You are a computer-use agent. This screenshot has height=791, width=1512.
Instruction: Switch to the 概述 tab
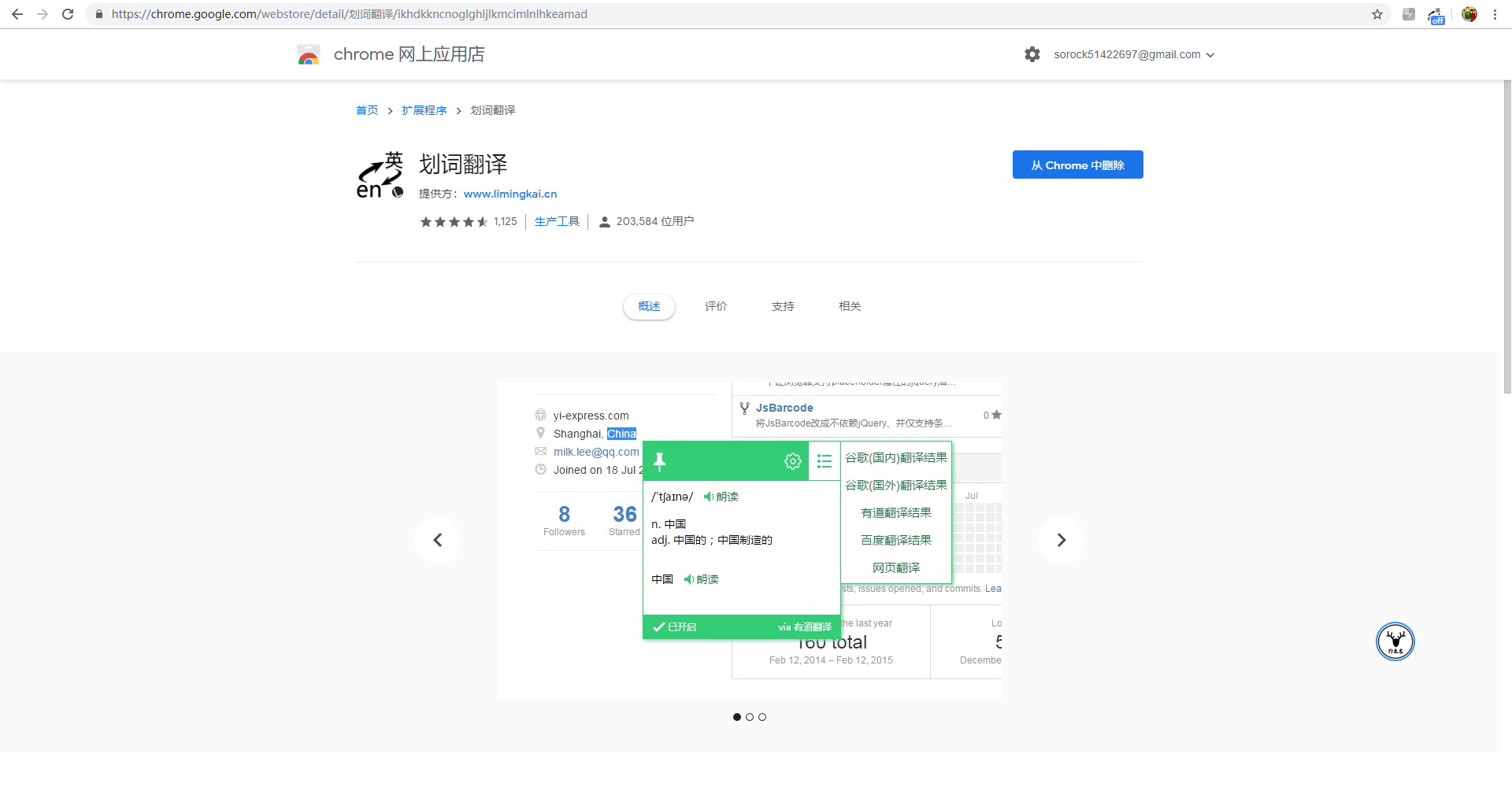pos(649,306)
